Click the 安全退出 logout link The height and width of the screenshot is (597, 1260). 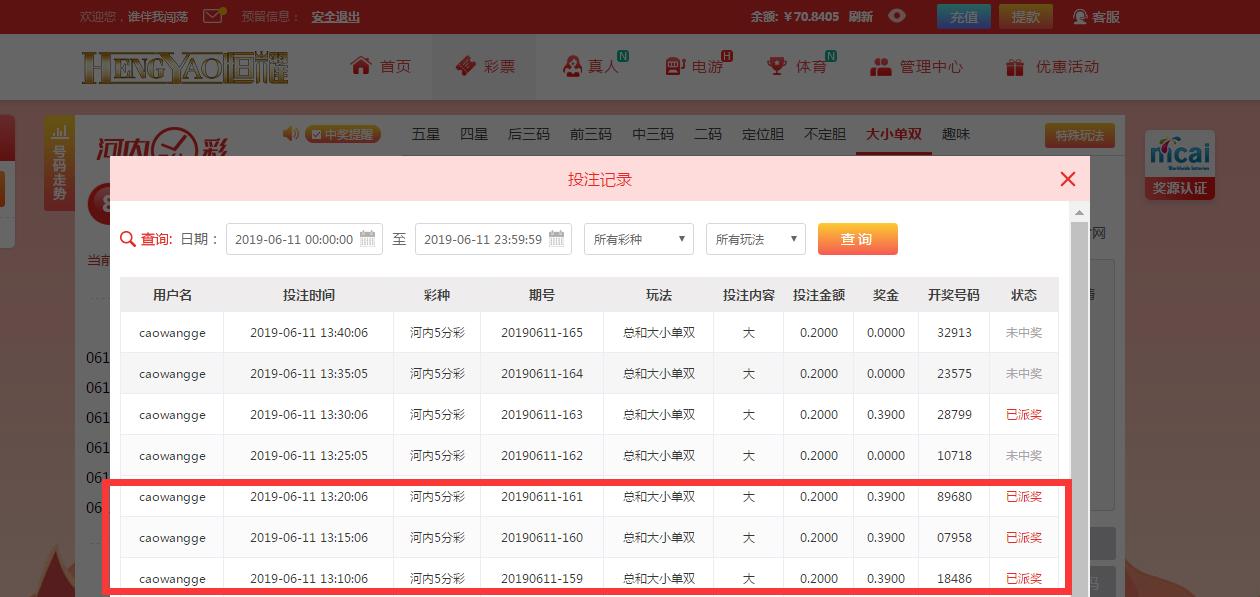[335, 17]
